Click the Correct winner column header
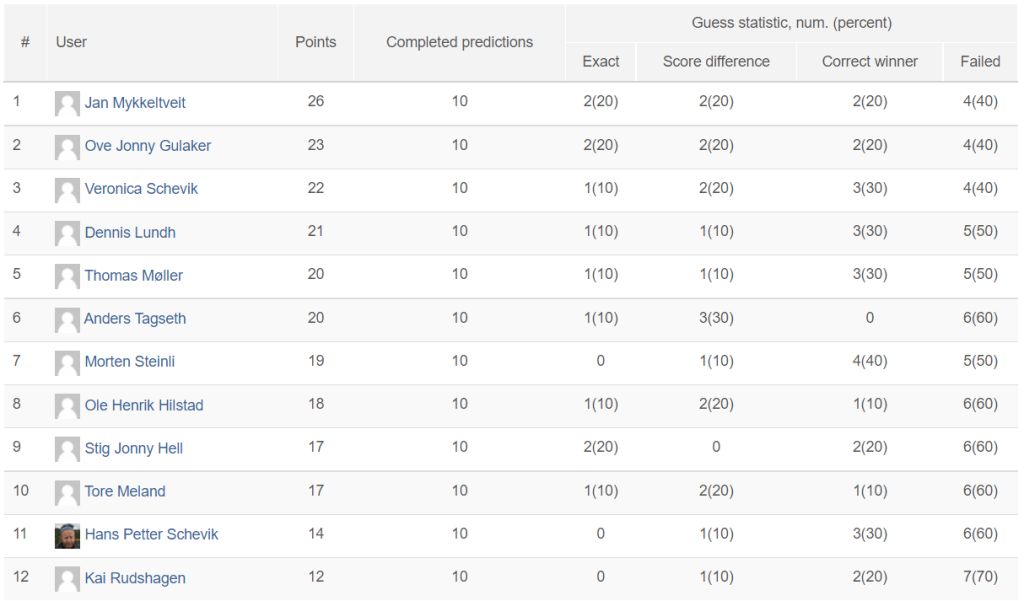The width and height of the screenshot is (1024, 601). click(x=870, y=62)
